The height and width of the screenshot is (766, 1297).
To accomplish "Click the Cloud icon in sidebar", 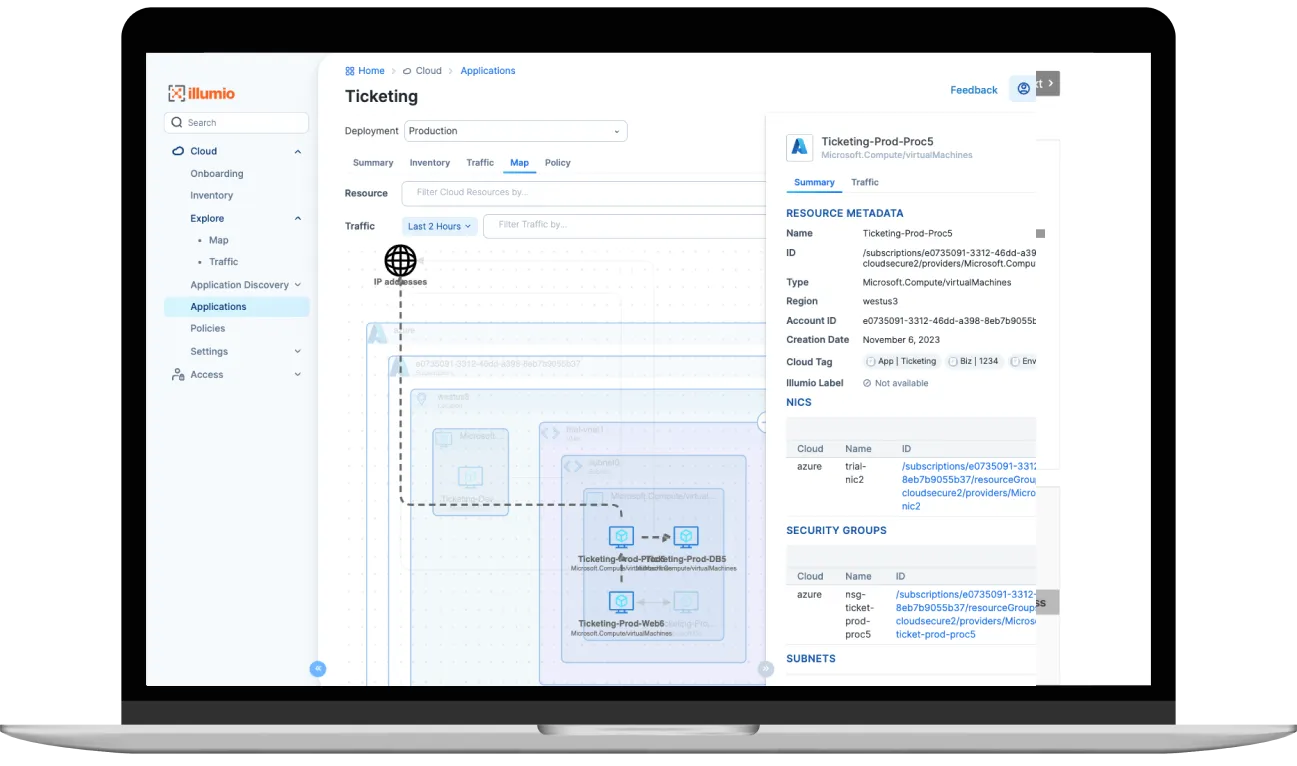I will [x=178, y=151].
